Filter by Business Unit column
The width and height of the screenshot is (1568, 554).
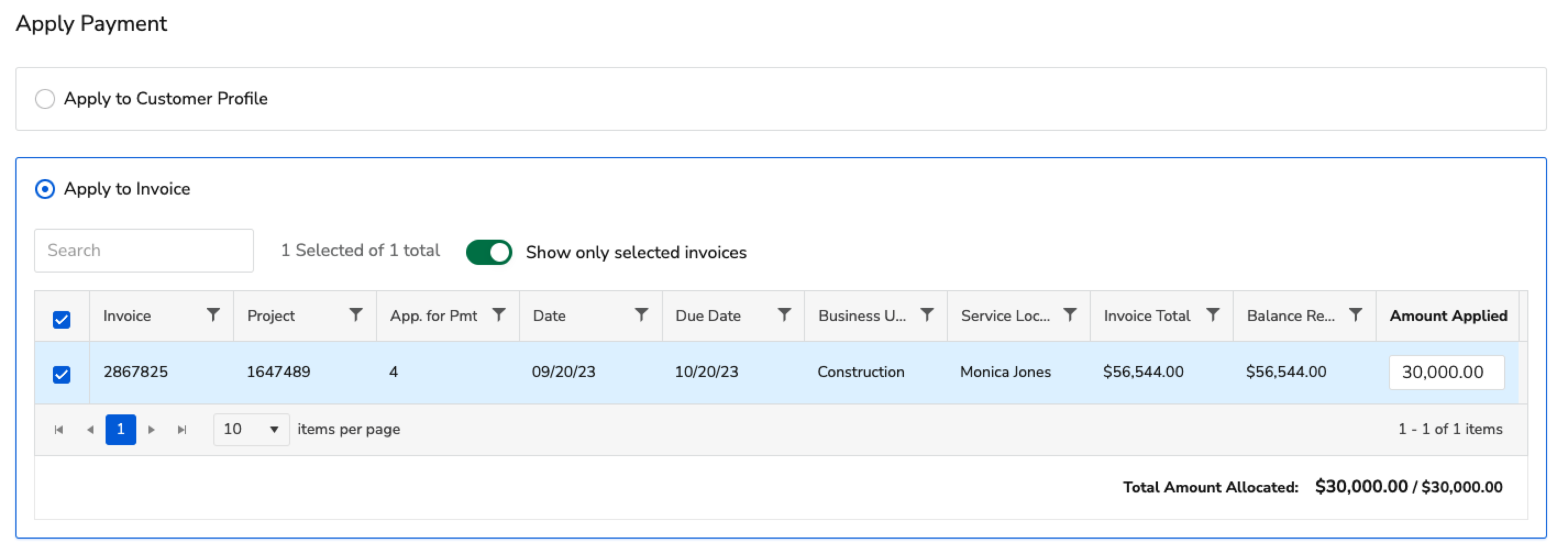(927, 314)
